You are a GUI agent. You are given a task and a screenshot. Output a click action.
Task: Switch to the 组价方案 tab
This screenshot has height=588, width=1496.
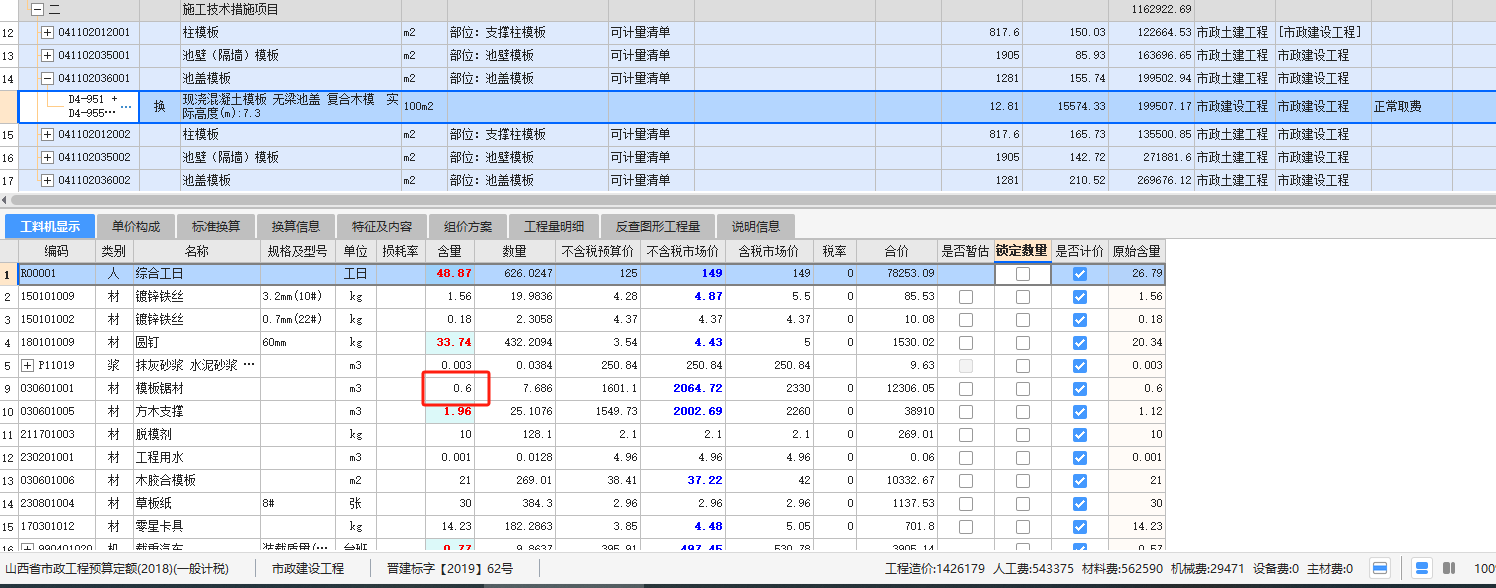point(468,226)
